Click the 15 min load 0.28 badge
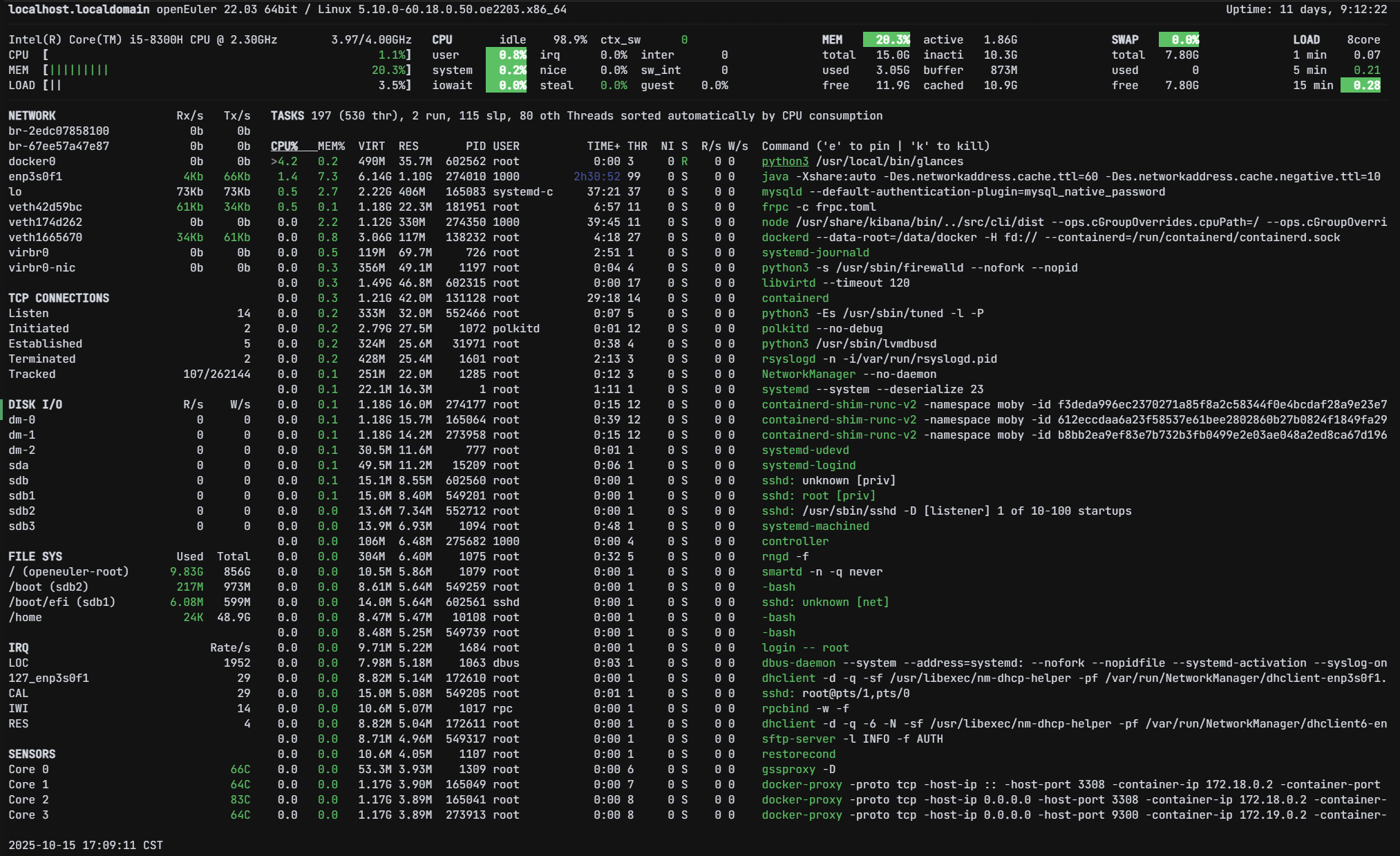This screenshot has height=856, width=1400. pyautogui.click(x=1360, y=85)
